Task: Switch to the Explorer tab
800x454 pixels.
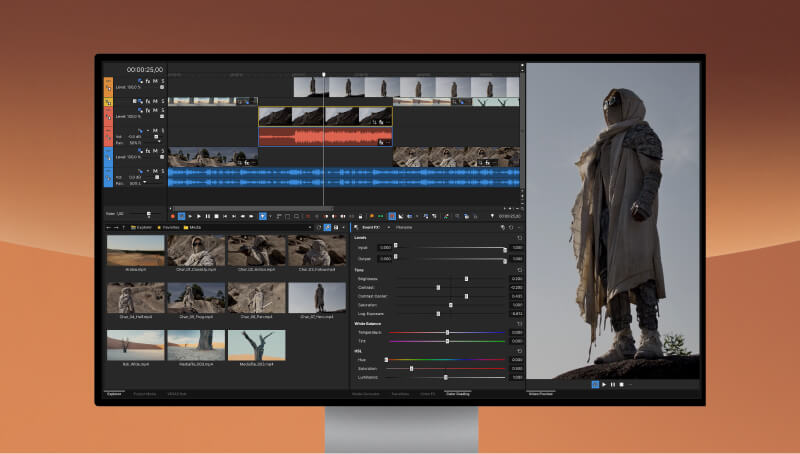Action: tap(114, 394)
